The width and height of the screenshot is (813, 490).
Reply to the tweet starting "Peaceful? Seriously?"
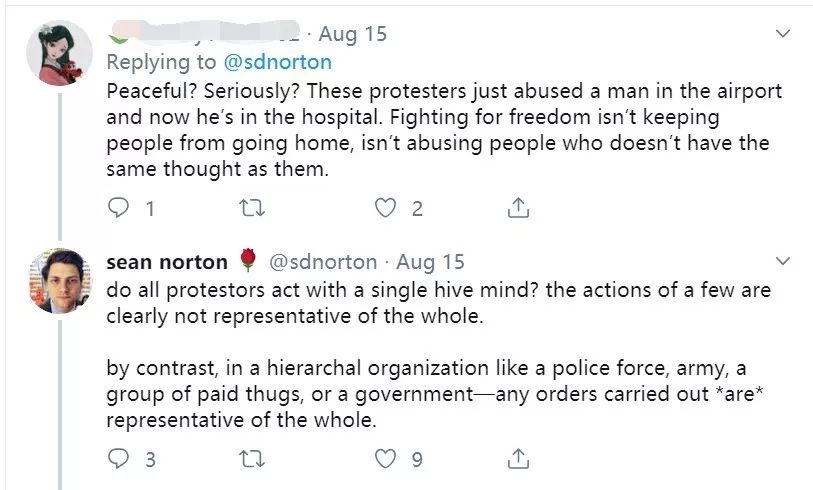(x=118, y=208)
